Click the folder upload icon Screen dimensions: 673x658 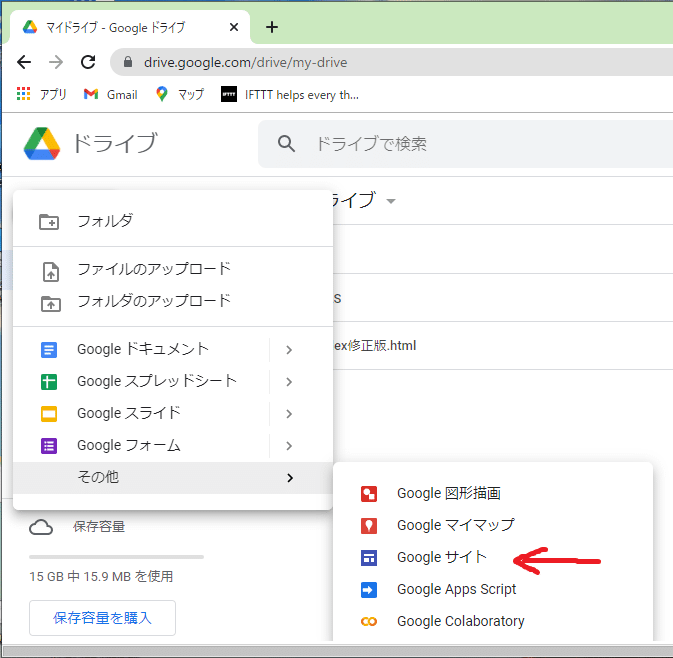click(x=51, y=303)
